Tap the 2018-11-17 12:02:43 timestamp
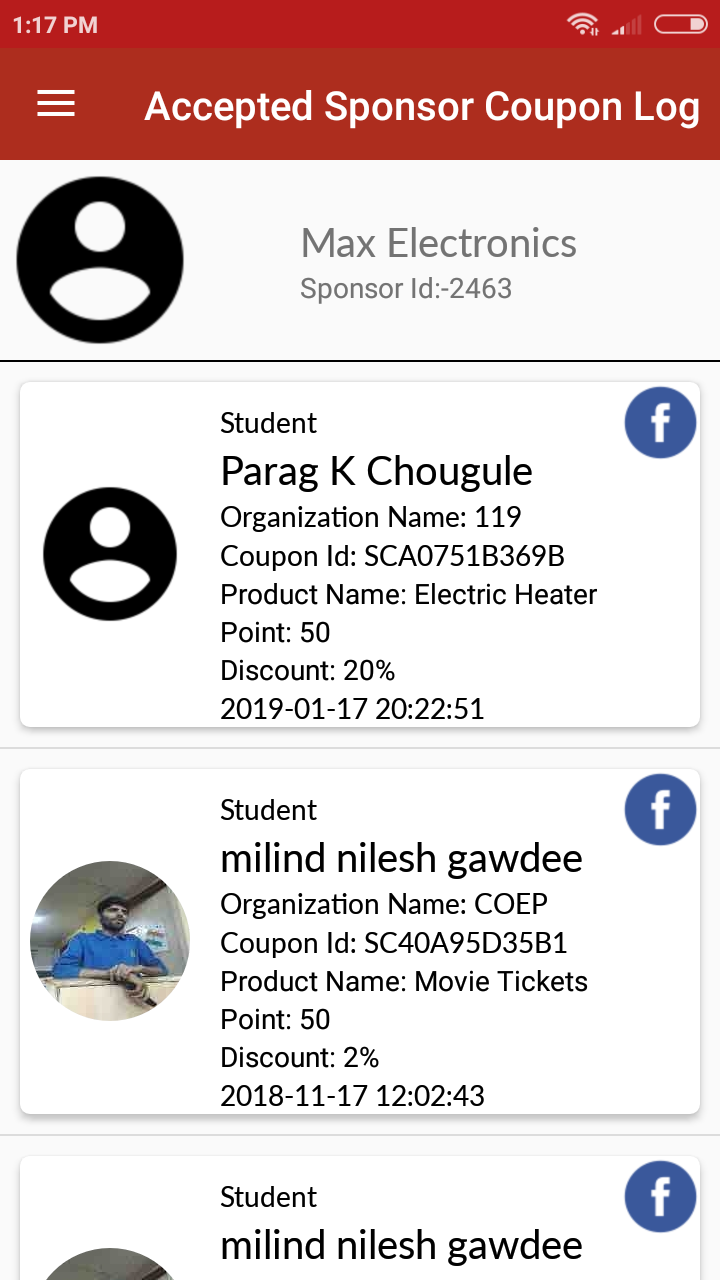Image resolution: width=720 pixels, height=1280 pixels. pyautogui.click(x=352, y=1096)
